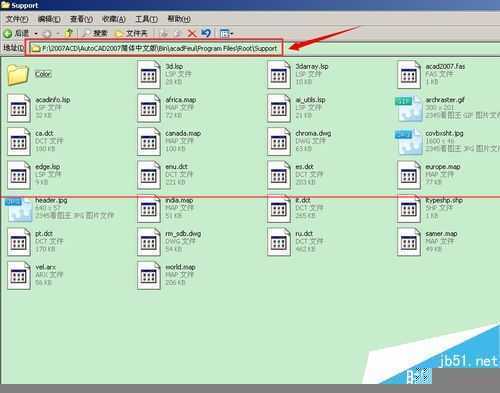The width and height of the screenshot is (500, 393).
Task: Select the 3darray.lsp file icon
Action: [279, 75]
